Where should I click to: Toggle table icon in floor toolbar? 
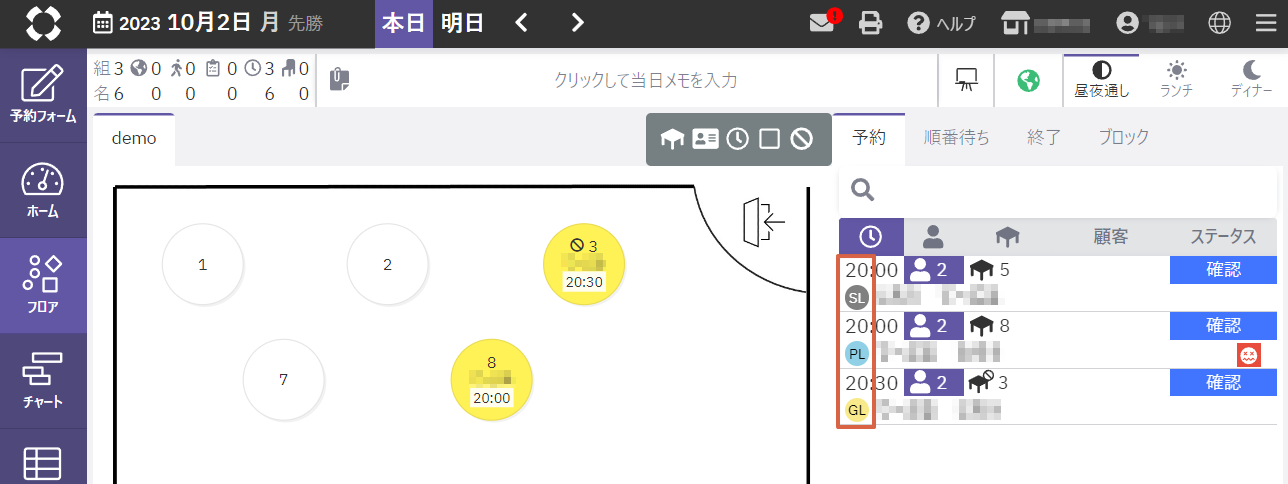[x=672, y=139]
